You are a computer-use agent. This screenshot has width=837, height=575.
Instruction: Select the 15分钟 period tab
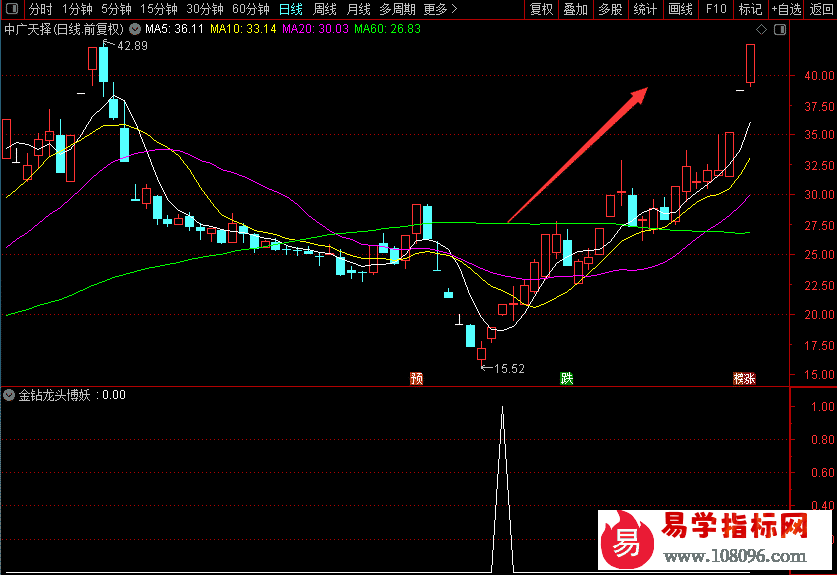point(159,9)
